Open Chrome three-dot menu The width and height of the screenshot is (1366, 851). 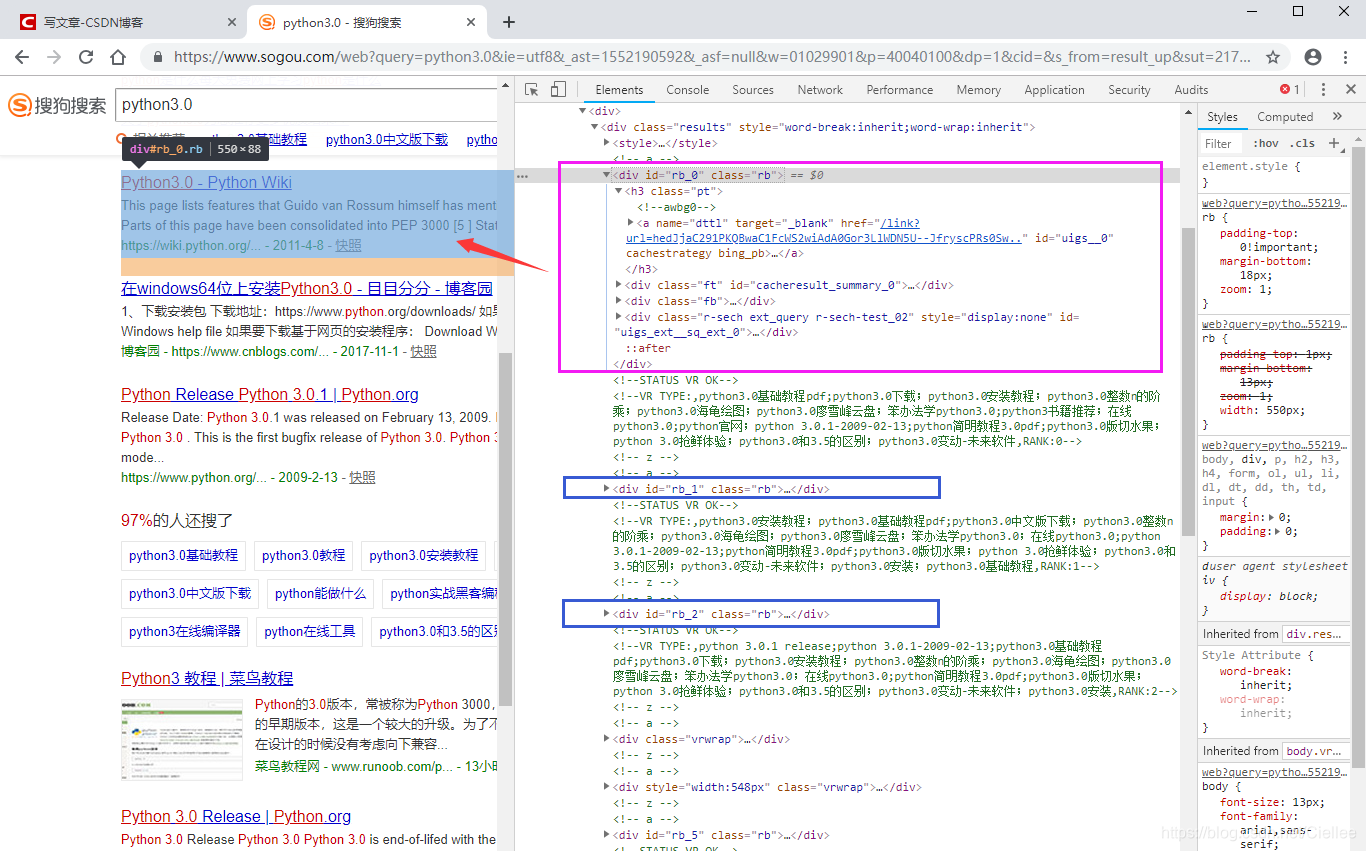click(1345, 57)
